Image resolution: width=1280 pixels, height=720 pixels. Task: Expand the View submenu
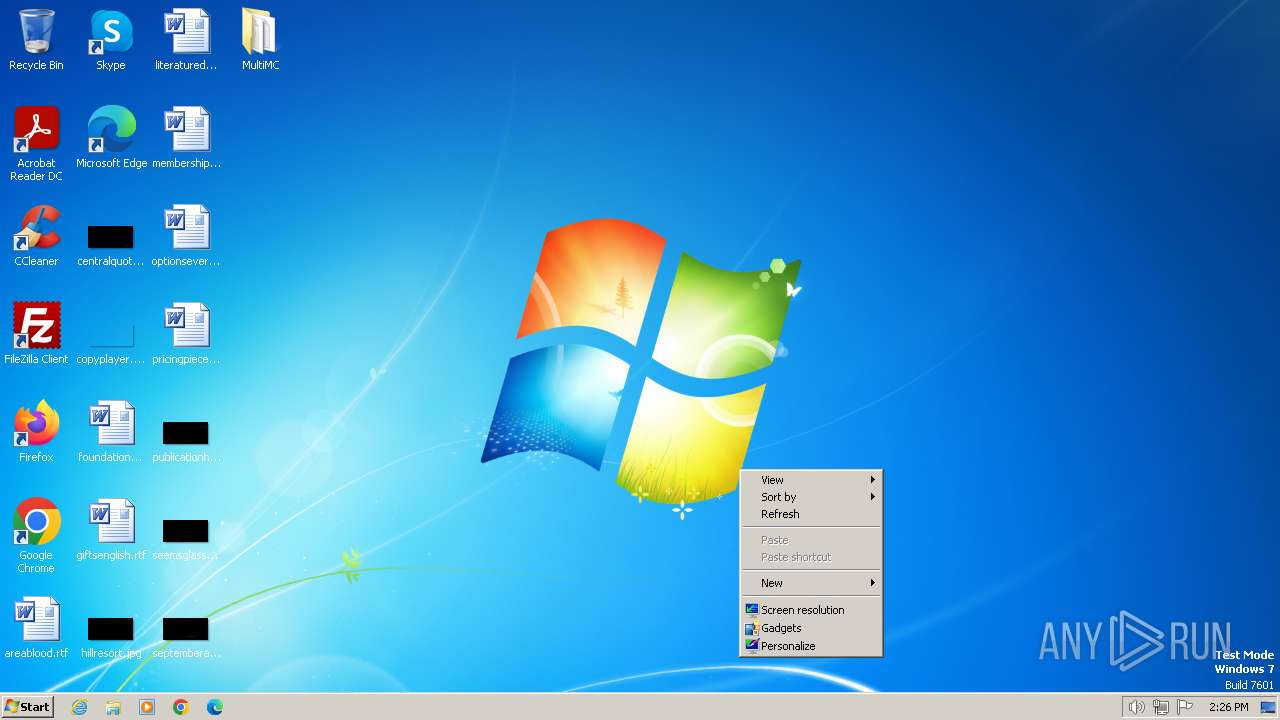(811, 480)
